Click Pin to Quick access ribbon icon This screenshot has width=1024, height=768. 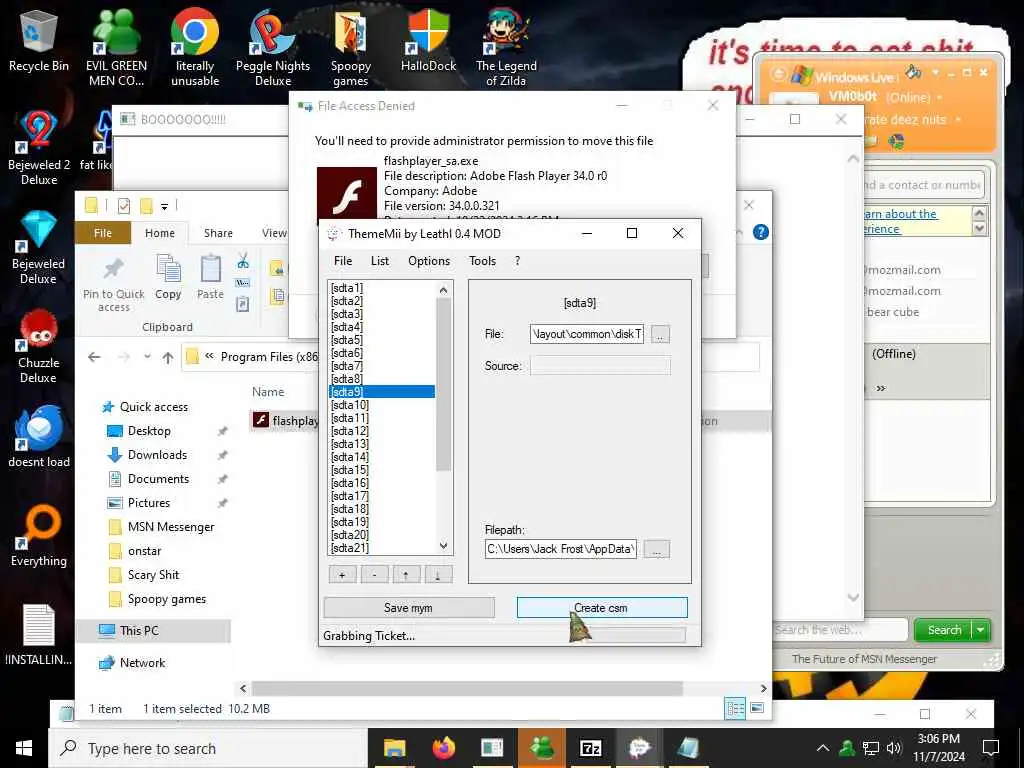[113, 284]
